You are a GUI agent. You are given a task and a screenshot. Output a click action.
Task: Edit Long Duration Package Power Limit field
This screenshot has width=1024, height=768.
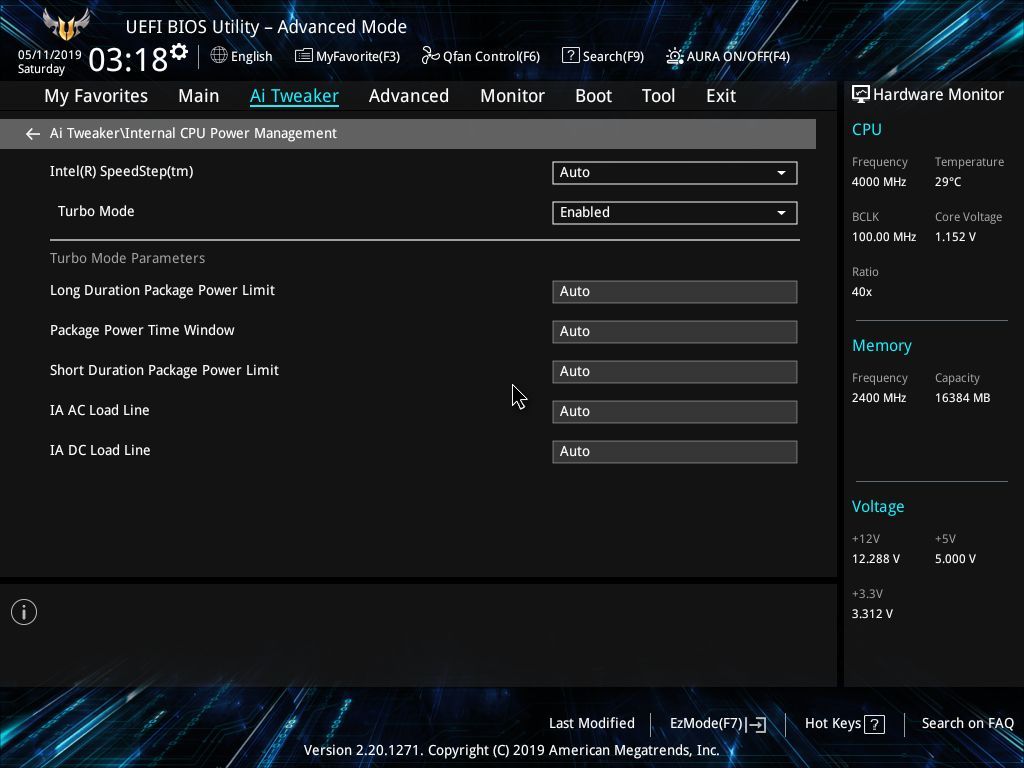tap(675, 292)
